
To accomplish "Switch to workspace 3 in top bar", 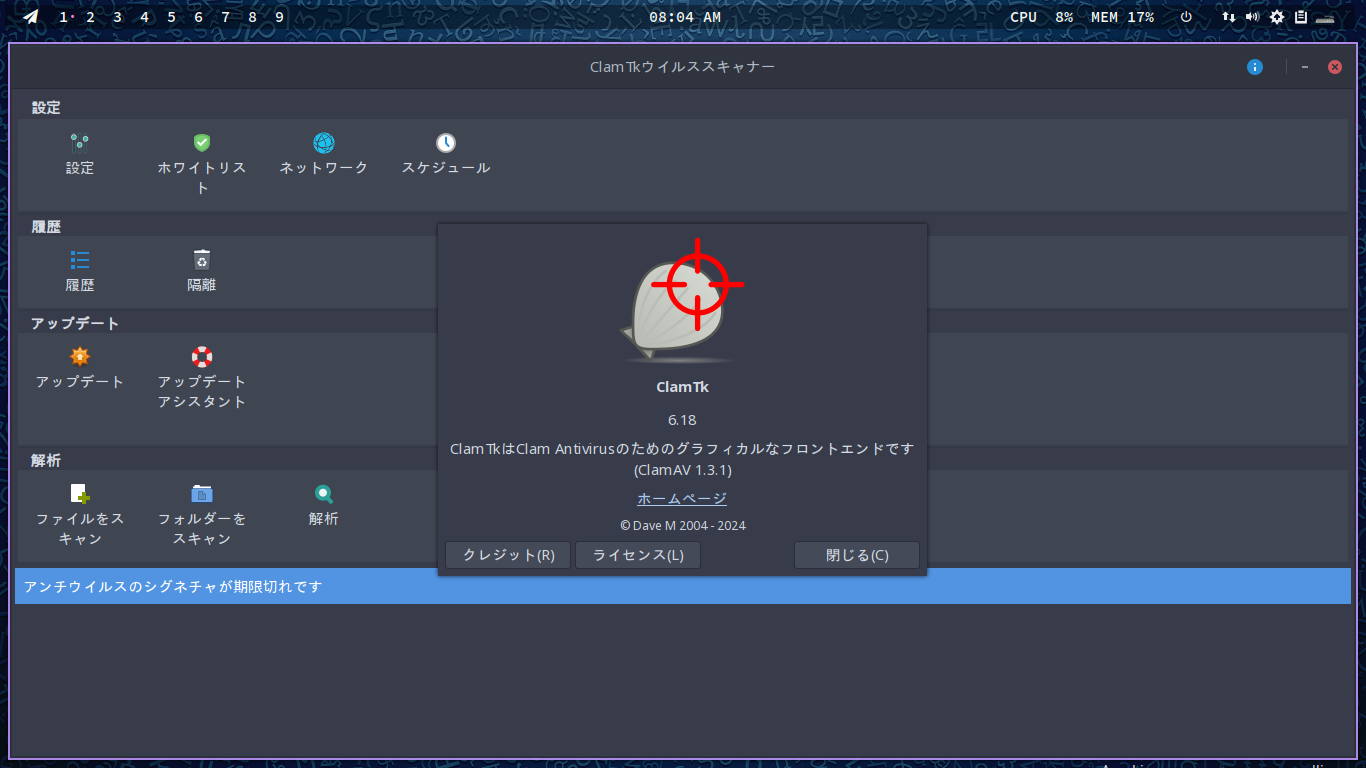I will (117, 17).
